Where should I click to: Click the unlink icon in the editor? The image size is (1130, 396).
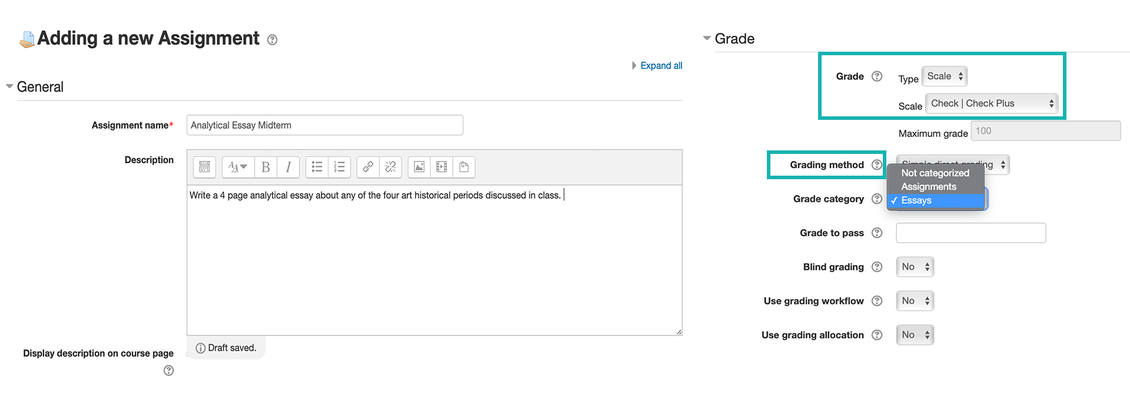(x=390, y=167)
